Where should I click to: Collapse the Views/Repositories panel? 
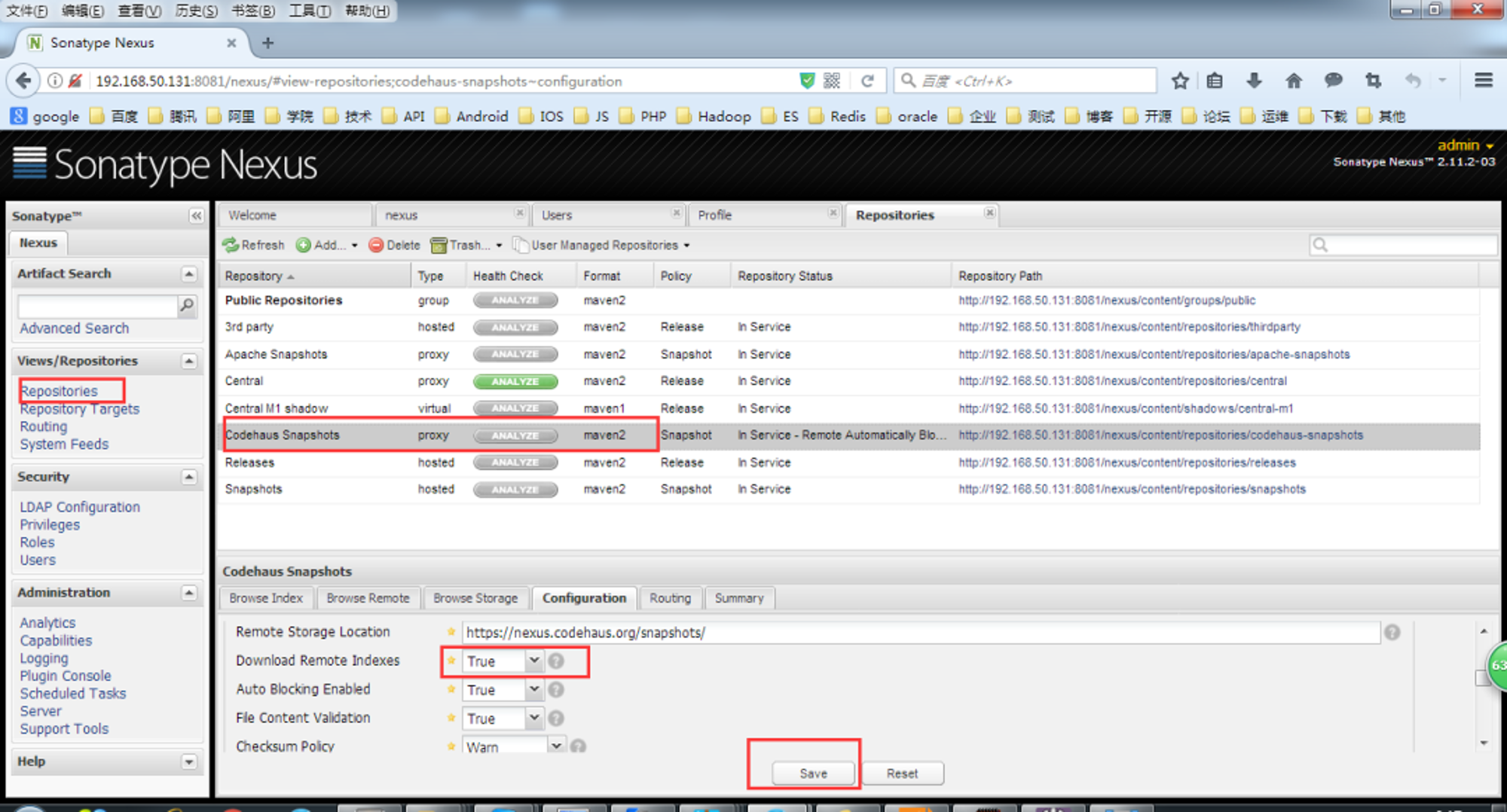pos(189,361)
